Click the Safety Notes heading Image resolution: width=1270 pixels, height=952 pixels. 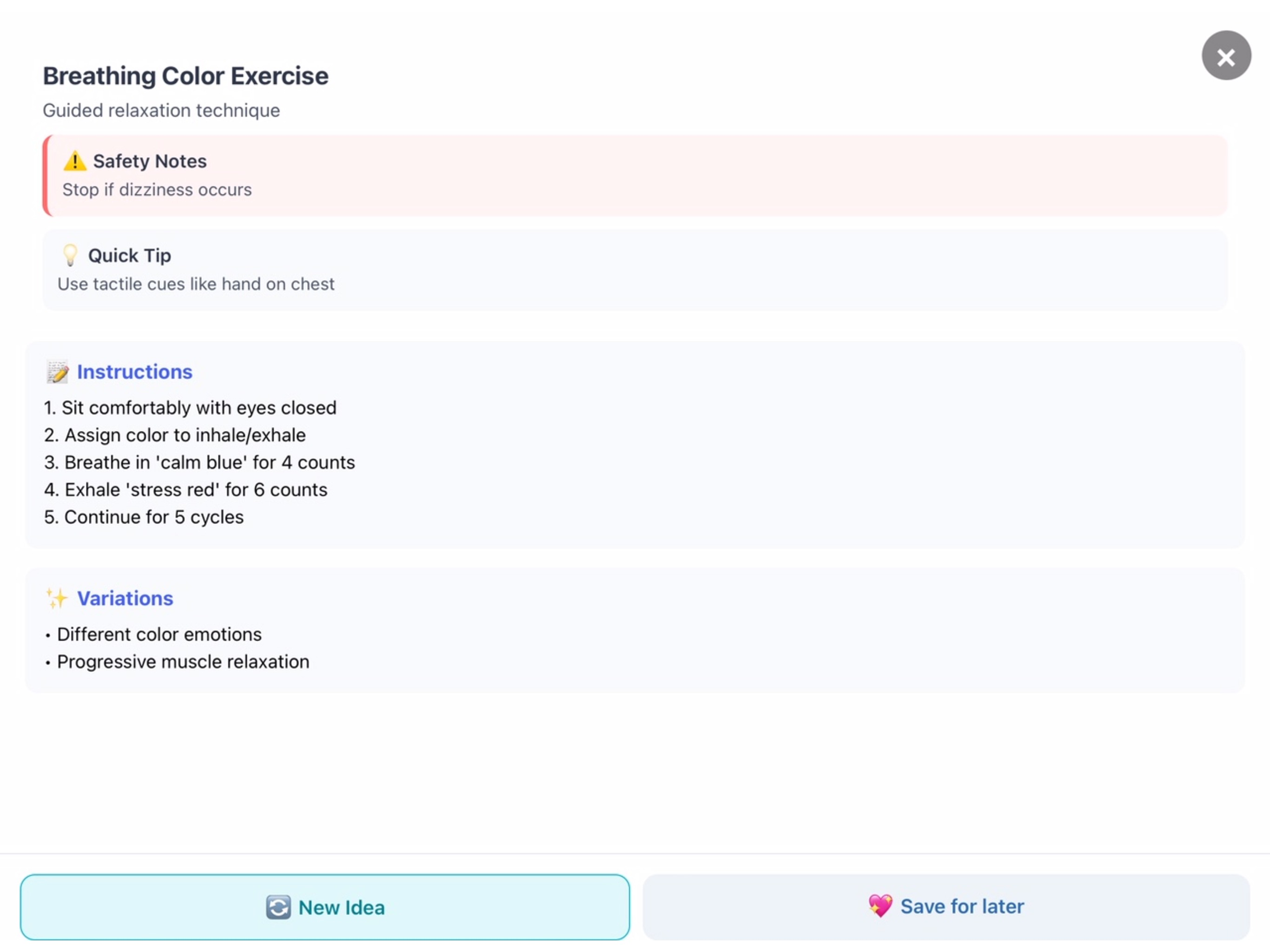click(x=149, y=161)
